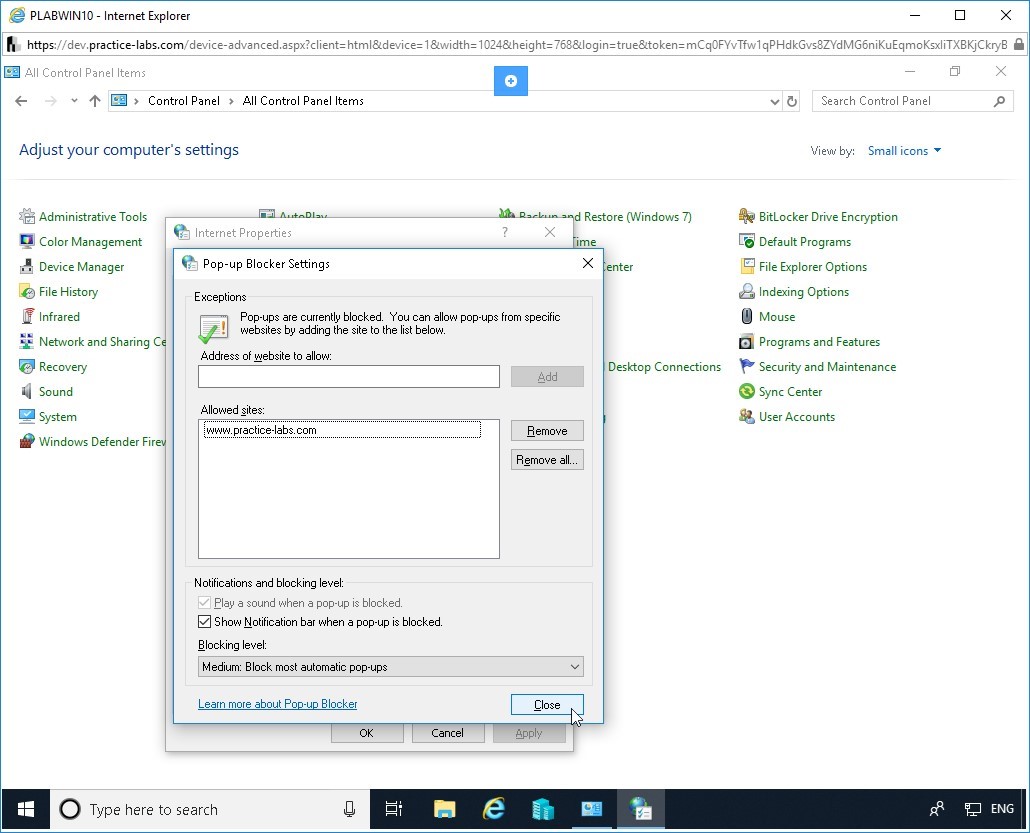Open Recovery icon

point(27,366)
